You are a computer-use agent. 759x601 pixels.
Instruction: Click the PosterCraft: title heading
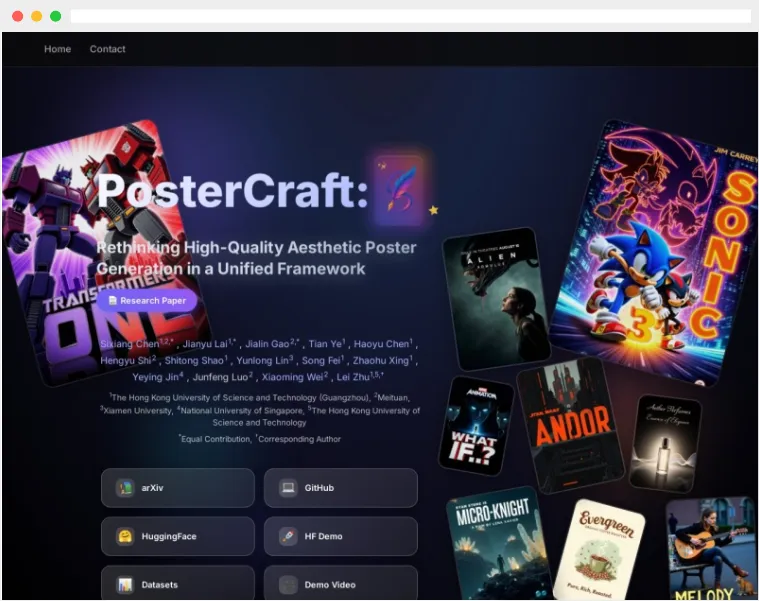click(233, 191)
